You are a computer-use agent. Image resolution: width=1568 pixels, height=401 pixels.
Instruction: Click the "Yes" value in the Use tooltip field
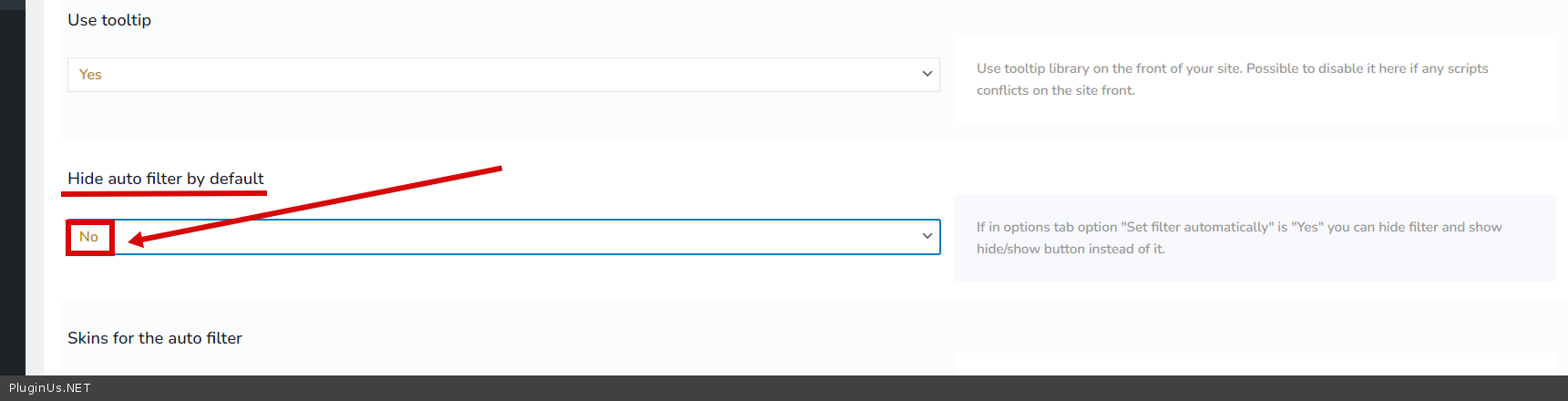click(90, 75)
